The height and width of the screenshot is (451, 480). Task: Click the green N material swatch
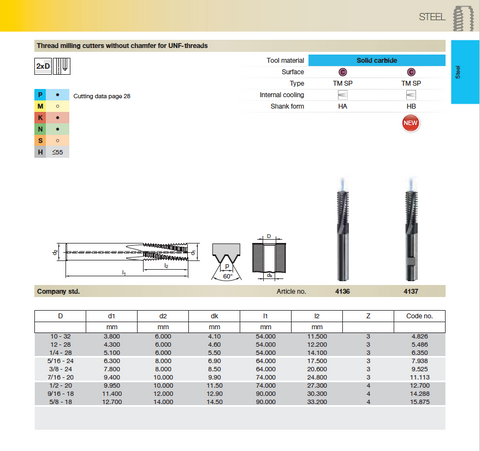(x=40, y=129)
